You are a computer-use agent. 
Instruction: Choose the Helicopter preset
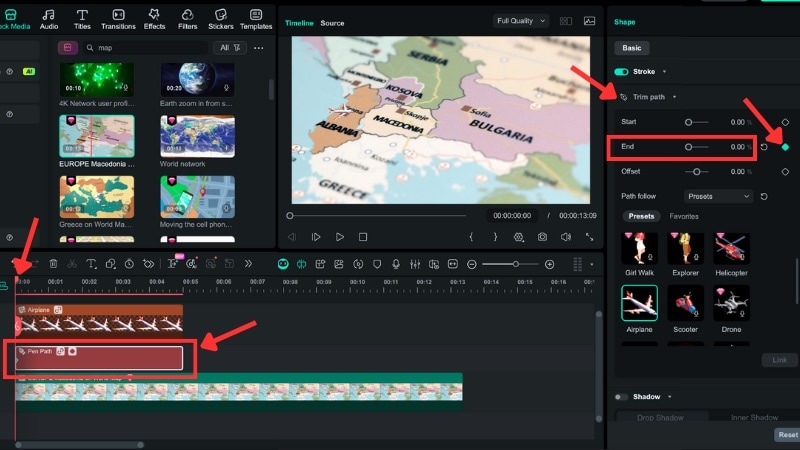point(731,248)
